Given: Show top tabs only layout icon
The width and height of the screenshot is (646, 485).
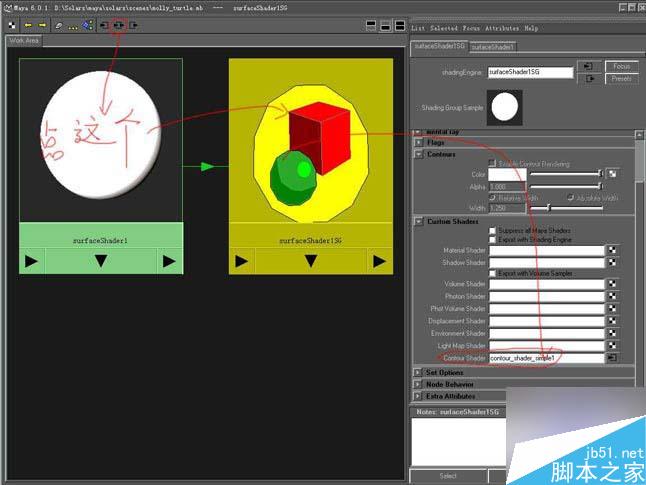Looking at the screenshot, I should pos(371,26).
